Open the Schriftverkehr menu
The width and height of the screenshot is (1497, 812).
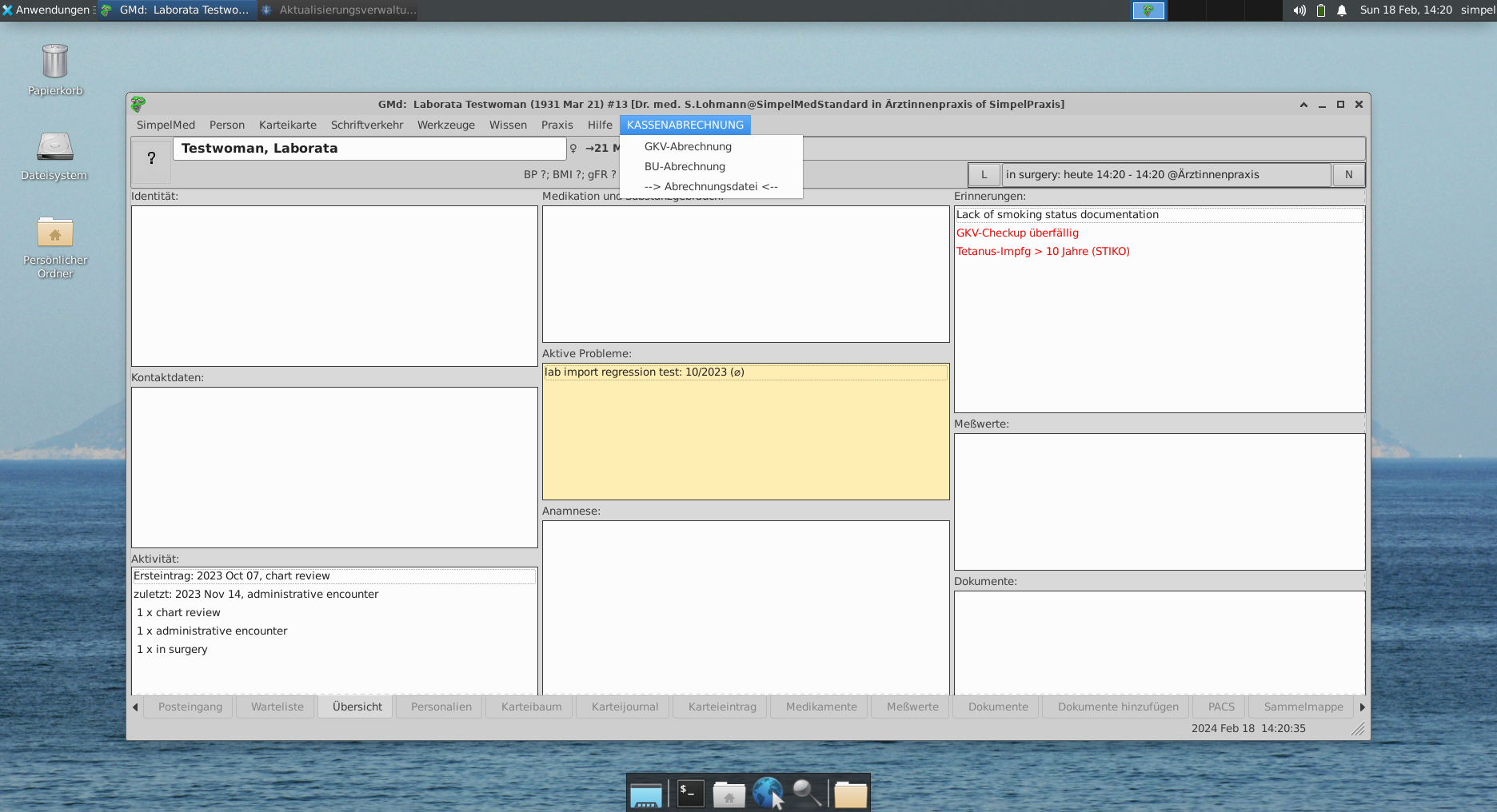tap(367, 125)
